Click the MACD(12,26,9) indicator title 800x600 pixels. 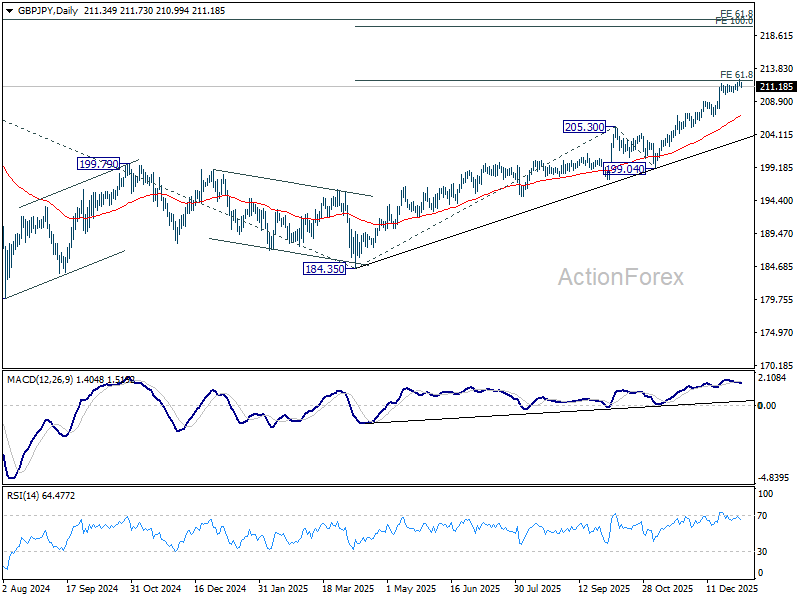pyautogui.click(x=39, y=380)
